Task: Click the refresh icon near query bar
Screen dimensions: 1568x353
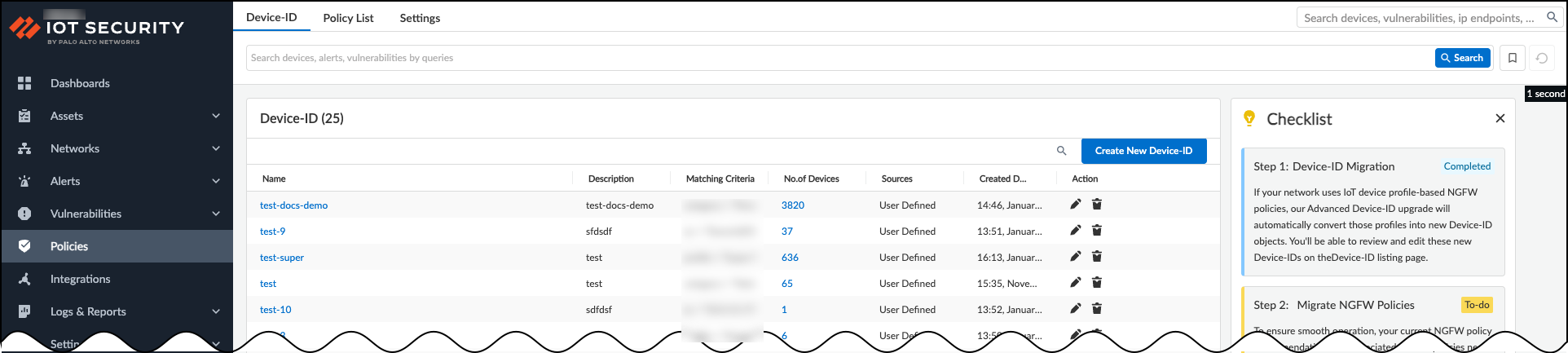Action: coord(1542,58)
